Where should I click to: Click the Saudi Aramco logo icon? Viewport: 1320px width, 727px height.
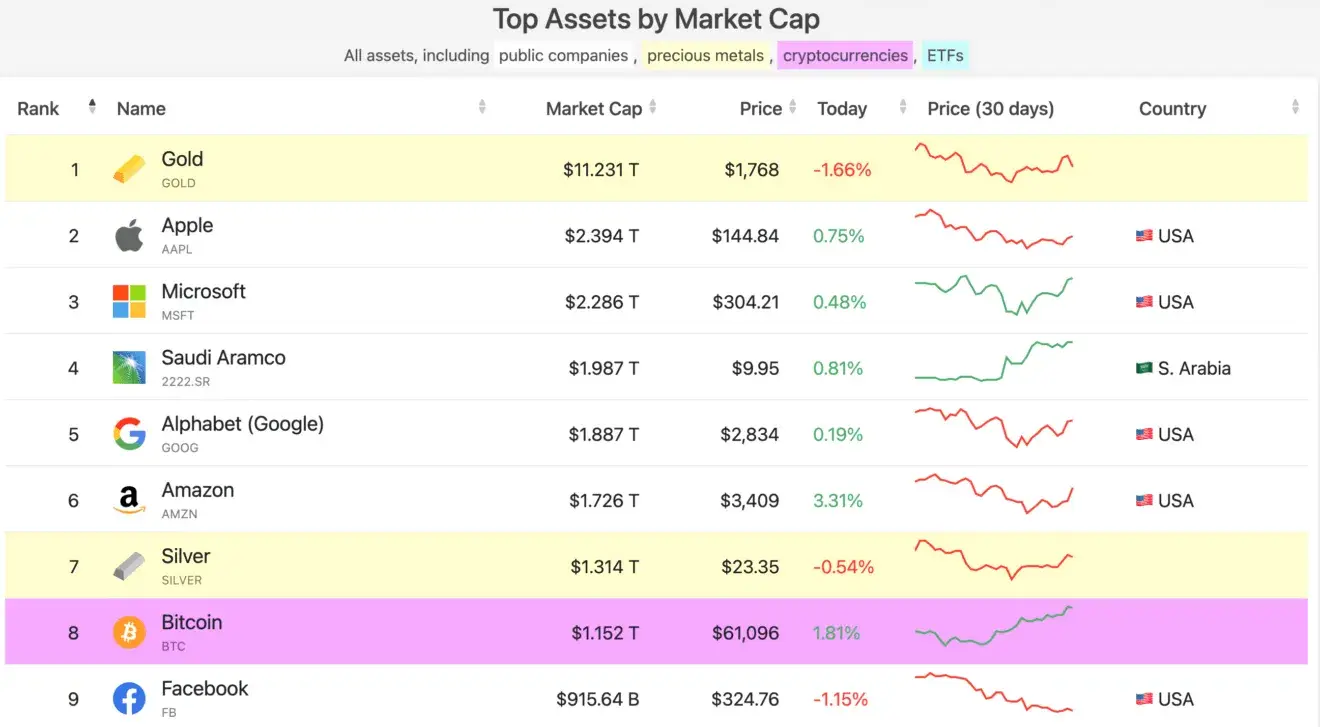(129, 368)
